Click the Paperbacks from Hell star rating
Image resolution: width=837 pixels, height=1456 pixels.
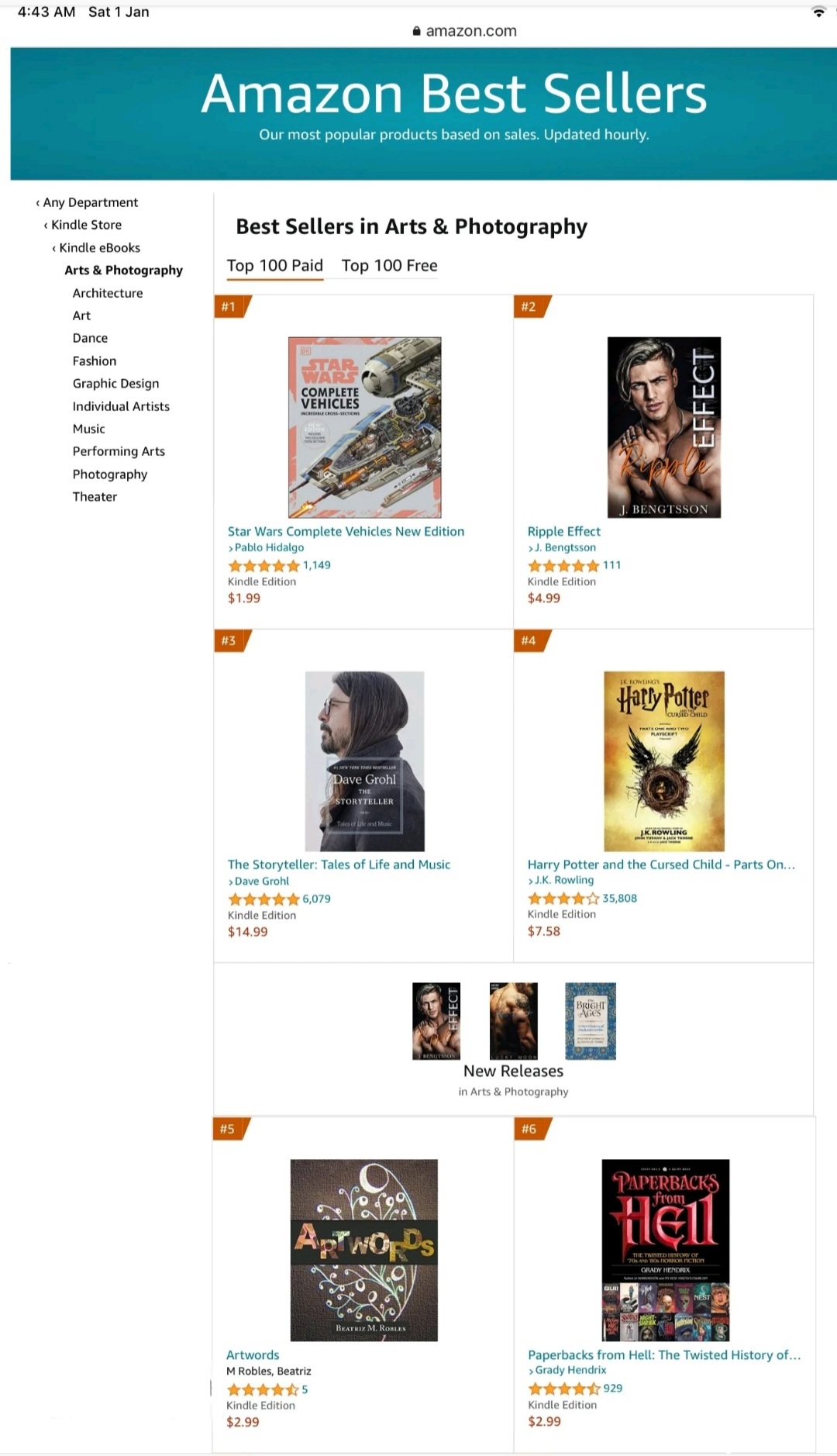click(563, 1389)
